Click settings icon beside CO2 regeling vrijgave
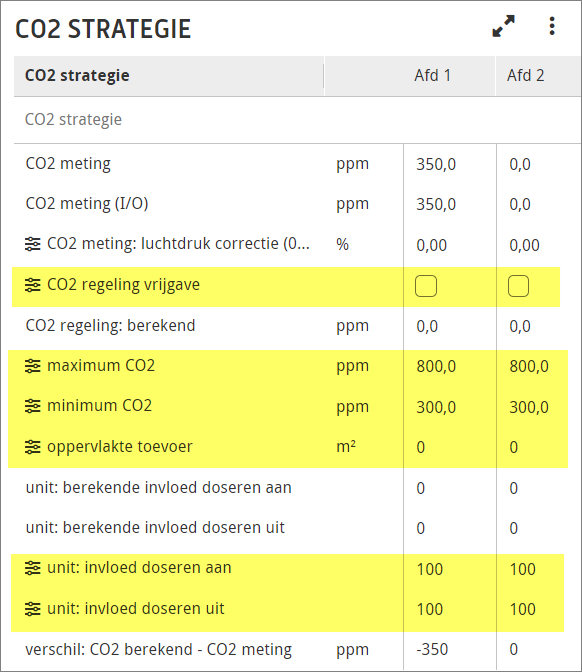 coord(33,285)
